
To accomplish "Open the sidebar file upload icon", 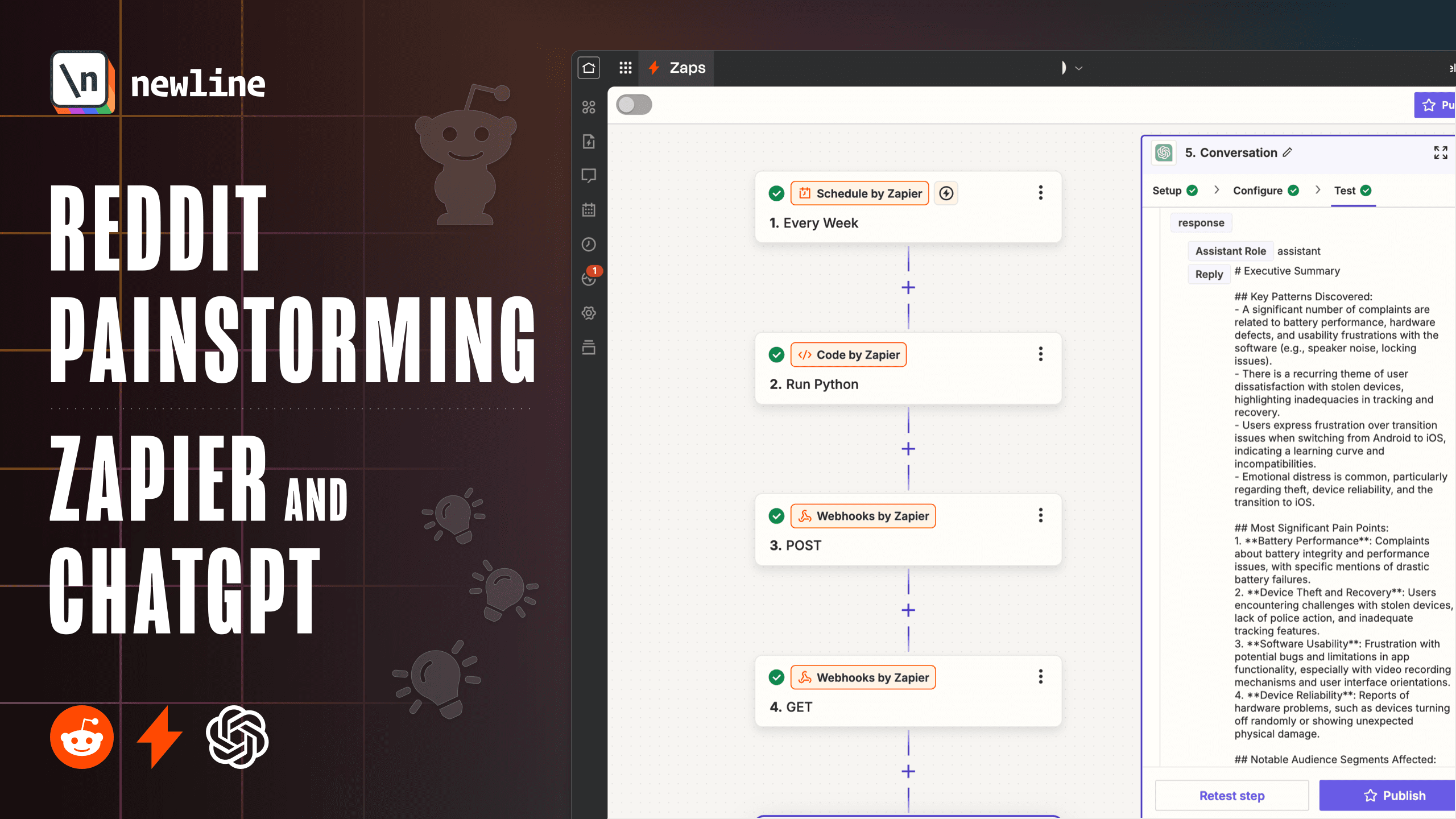I will click(x=589, y=142).
